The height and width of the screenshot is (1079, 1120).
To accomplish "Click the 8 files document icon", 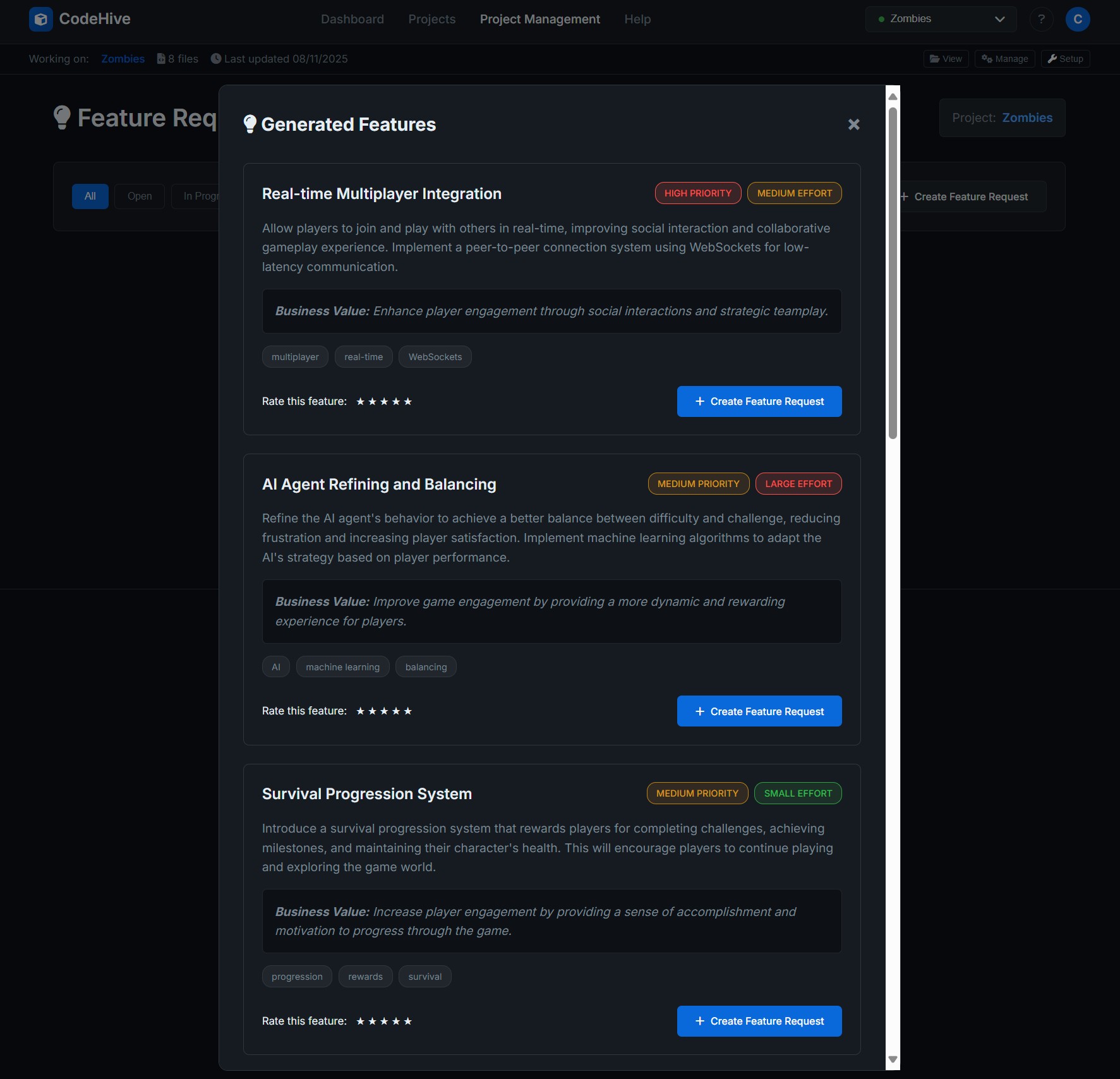I will click(162, 58).
